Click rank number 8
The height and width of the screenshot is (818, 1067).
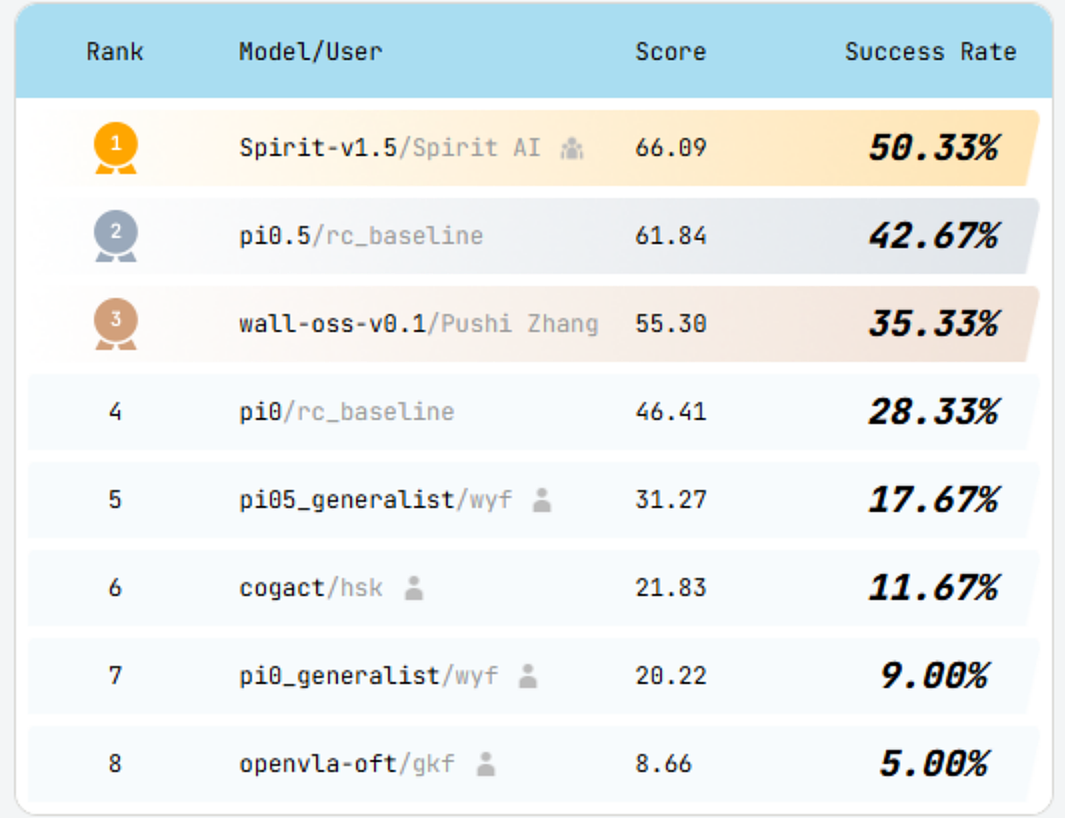[x=115, y=764]
